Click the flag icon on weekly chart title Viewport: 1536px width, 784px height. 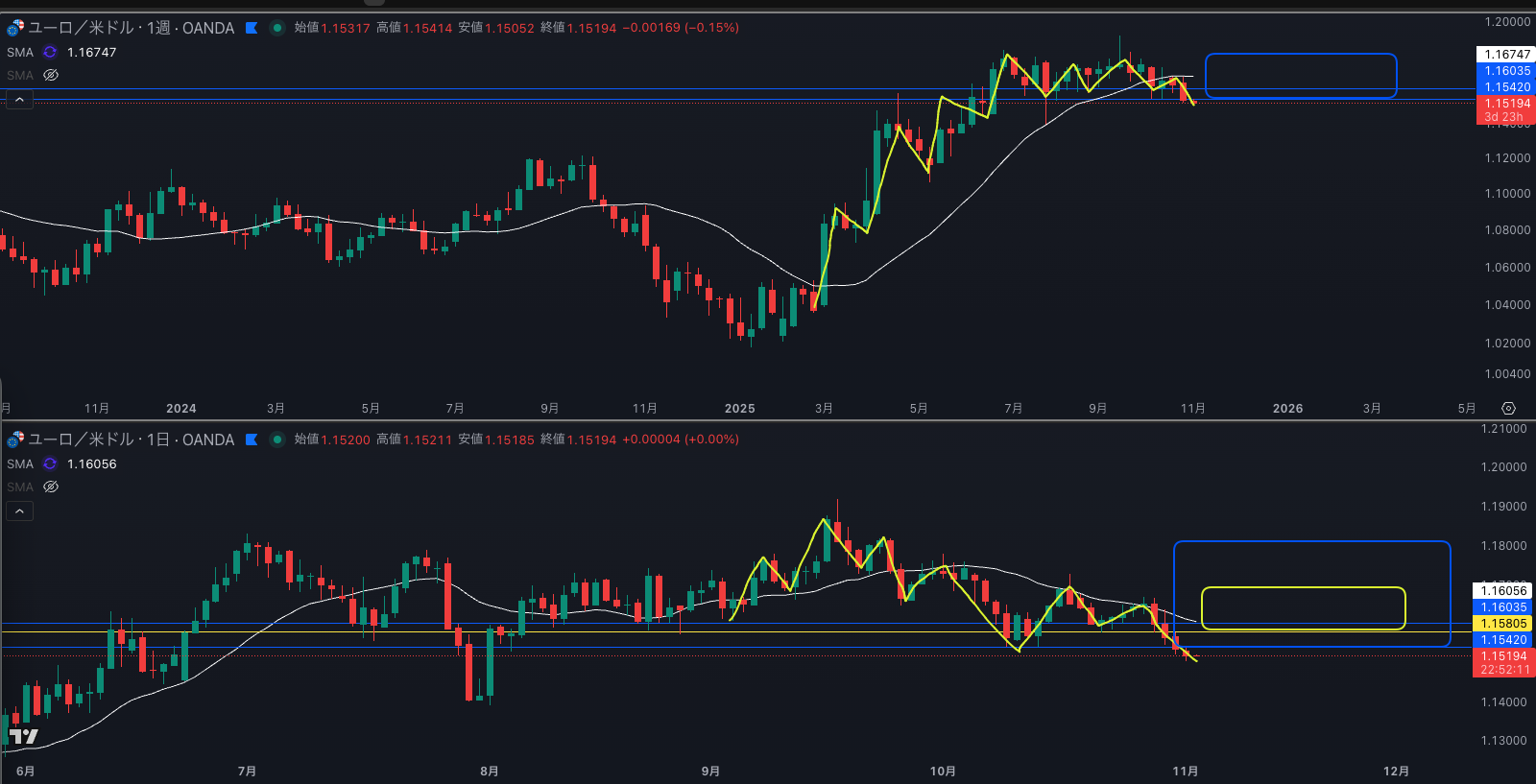pyautogui.click(x=252, y=28)
